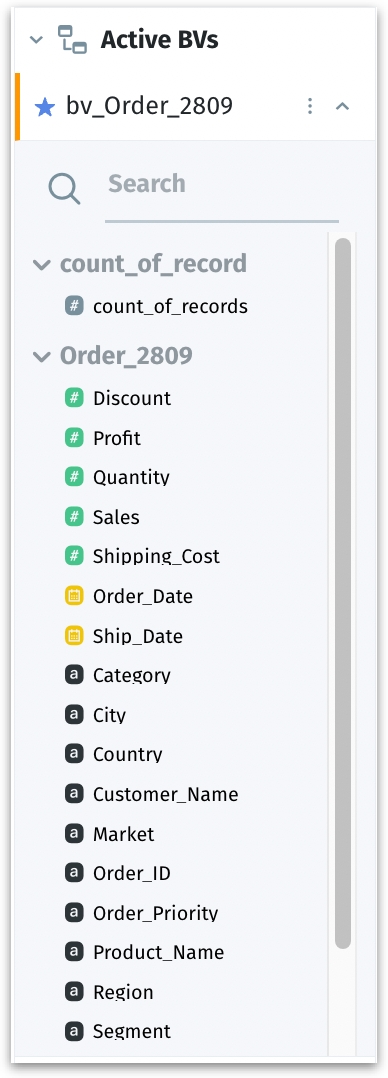Image resolution: width=388 pixels, height=1078 pixels.
Task: Select the Order_Priority field
Action: coord(155,913)
